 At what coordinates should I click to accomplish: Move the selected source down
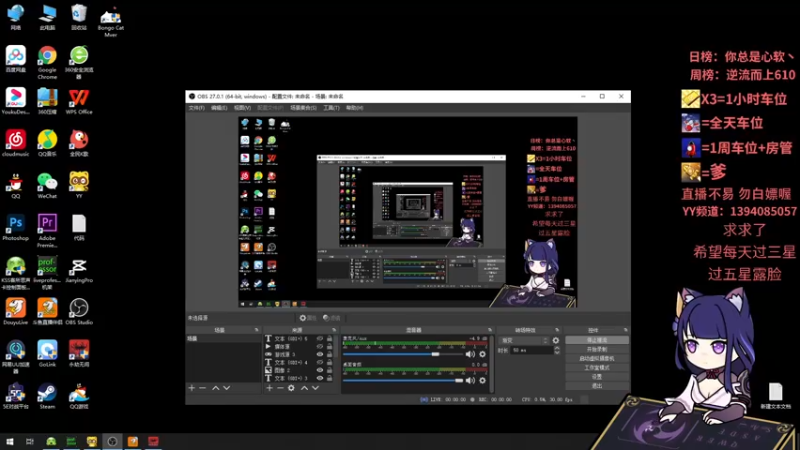coord(315,388)
